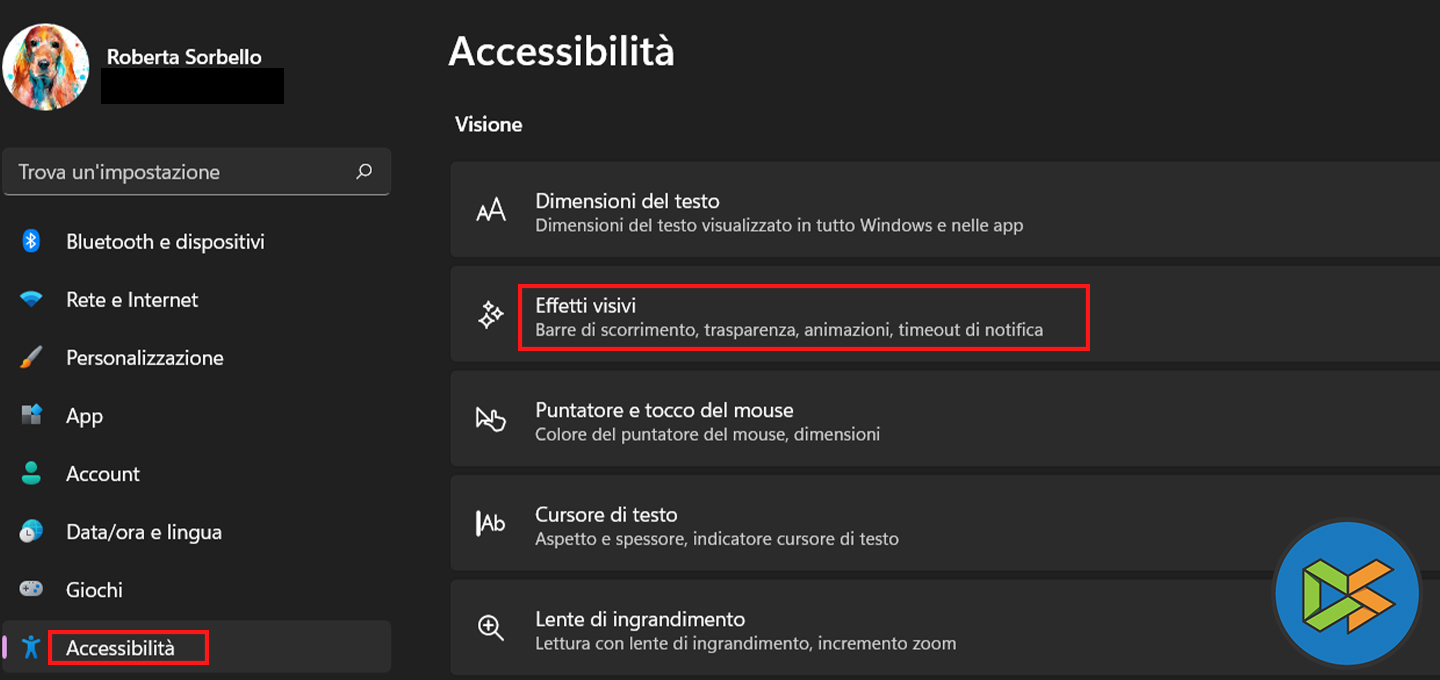Click the magnifier lens plus icon
The width and height of the screenshot is (1440, 680).
click(x=490, y=628)
